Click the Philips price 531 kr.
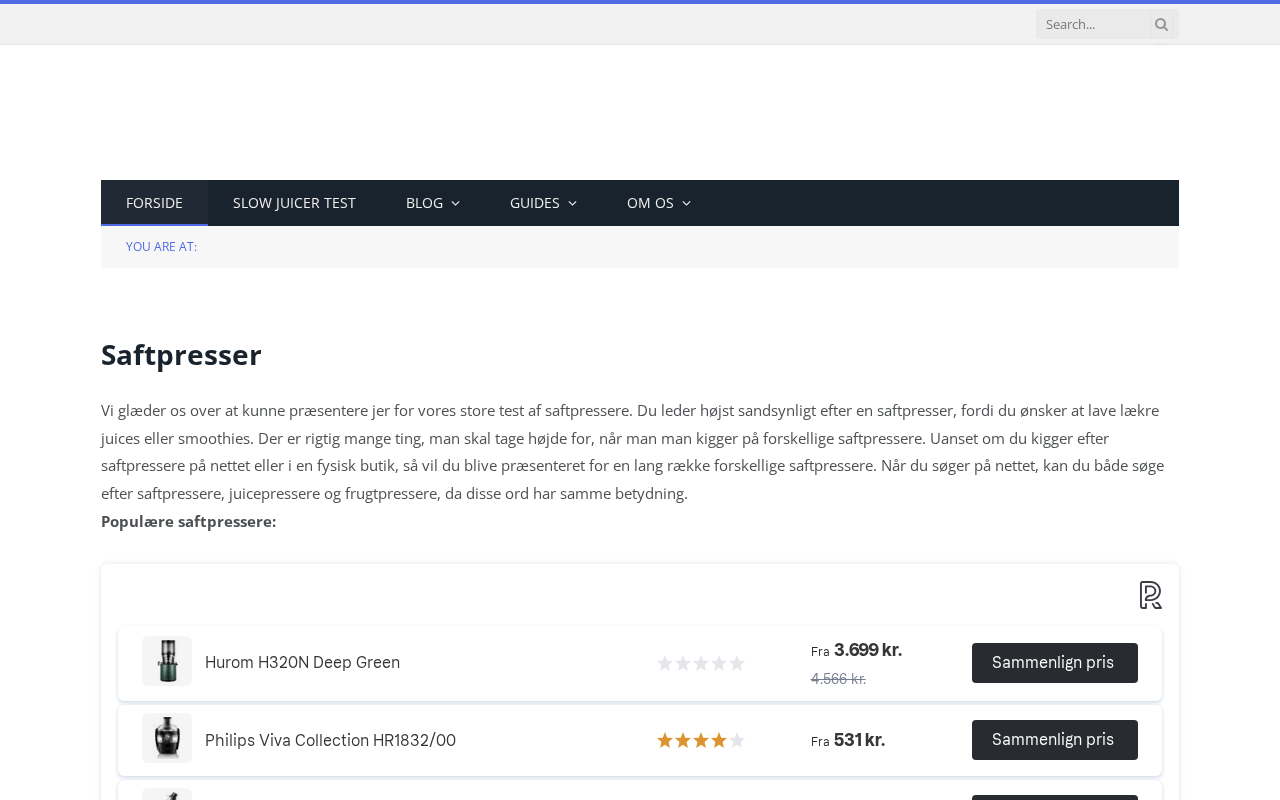This screenshot has height=800, width=1280. click(859, 740)
